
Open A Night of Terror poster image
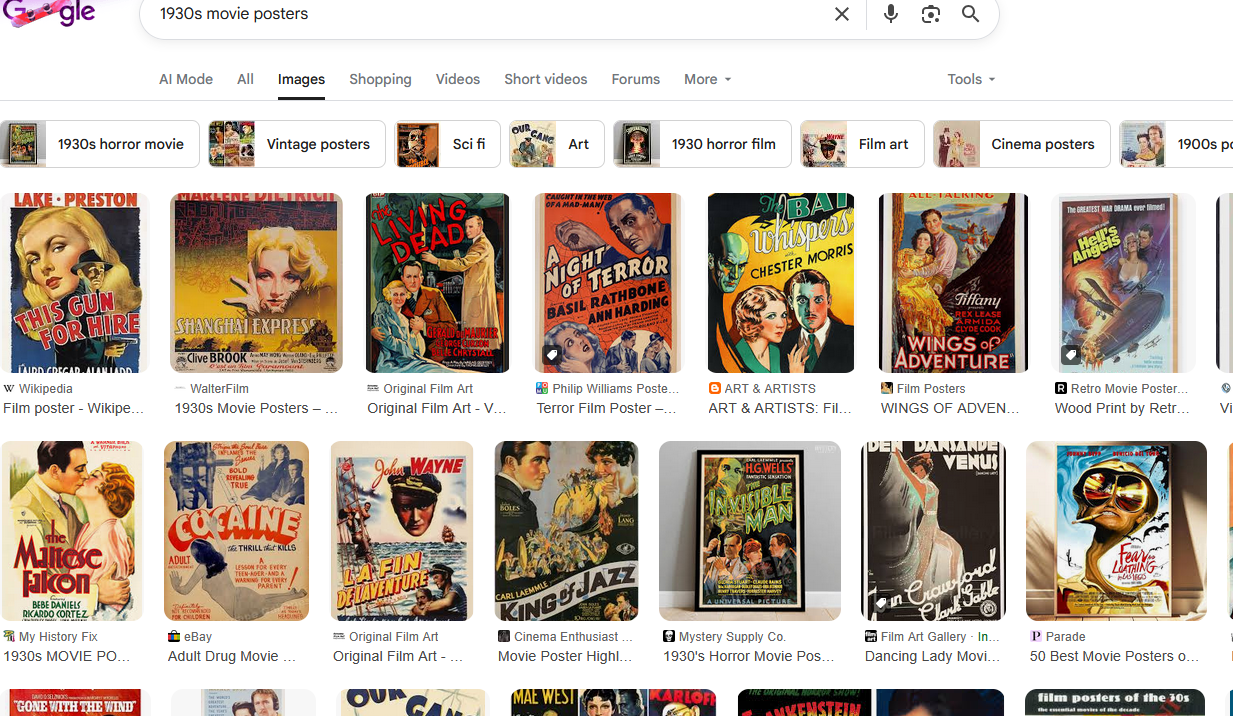pyautogui.click(x=608, y=283)
